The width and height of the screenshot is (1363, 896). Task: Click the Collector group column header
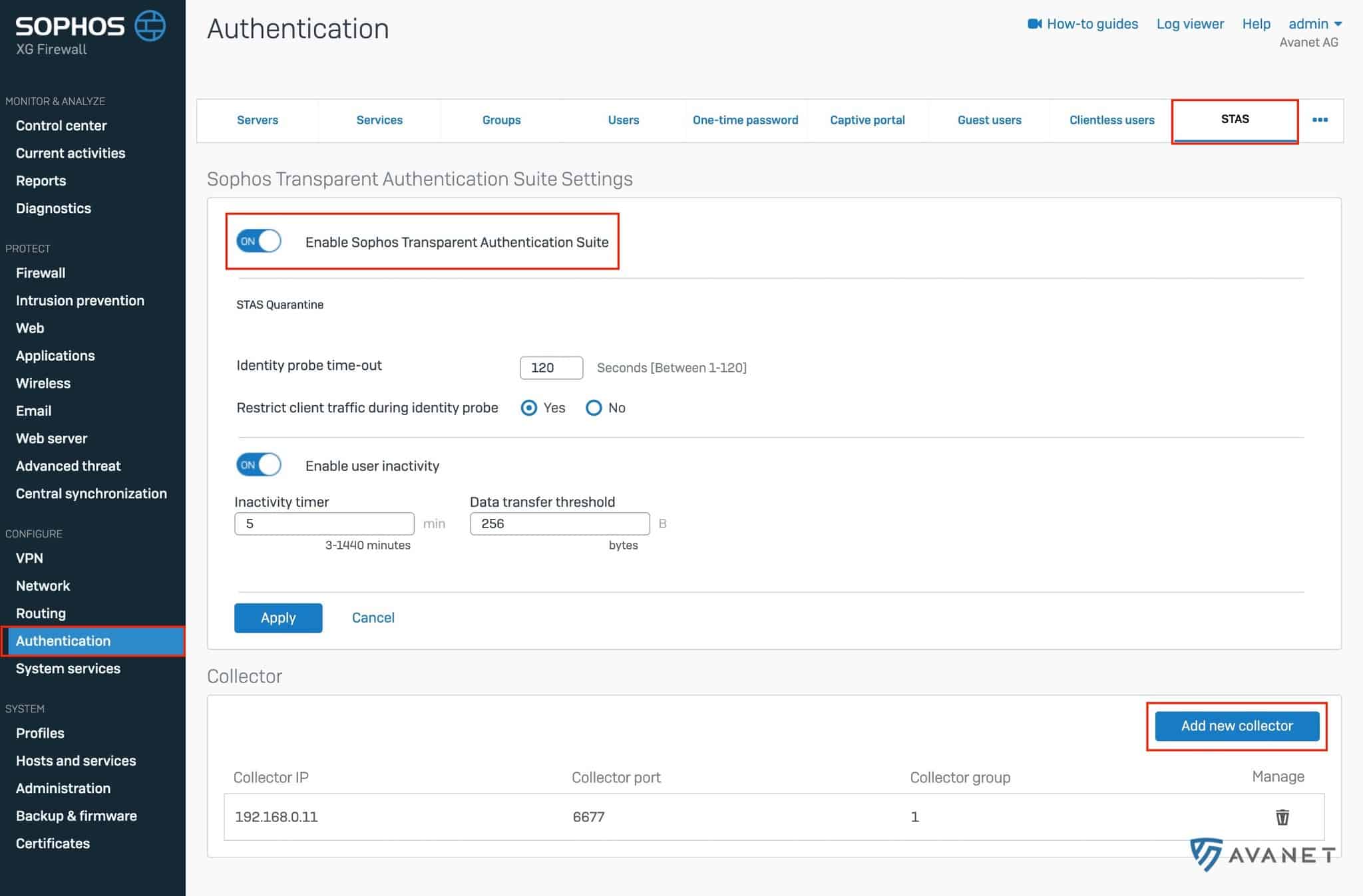(x=960, y=778)
